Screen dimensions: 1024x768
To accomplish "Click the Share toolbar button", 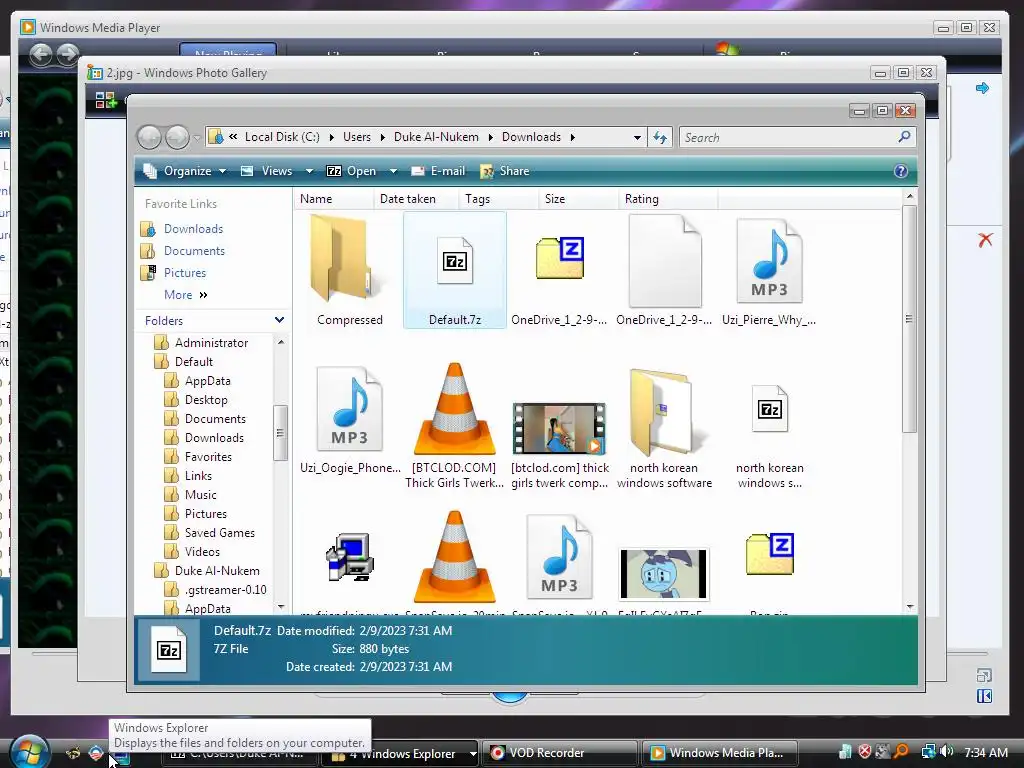I will [505, 171].
